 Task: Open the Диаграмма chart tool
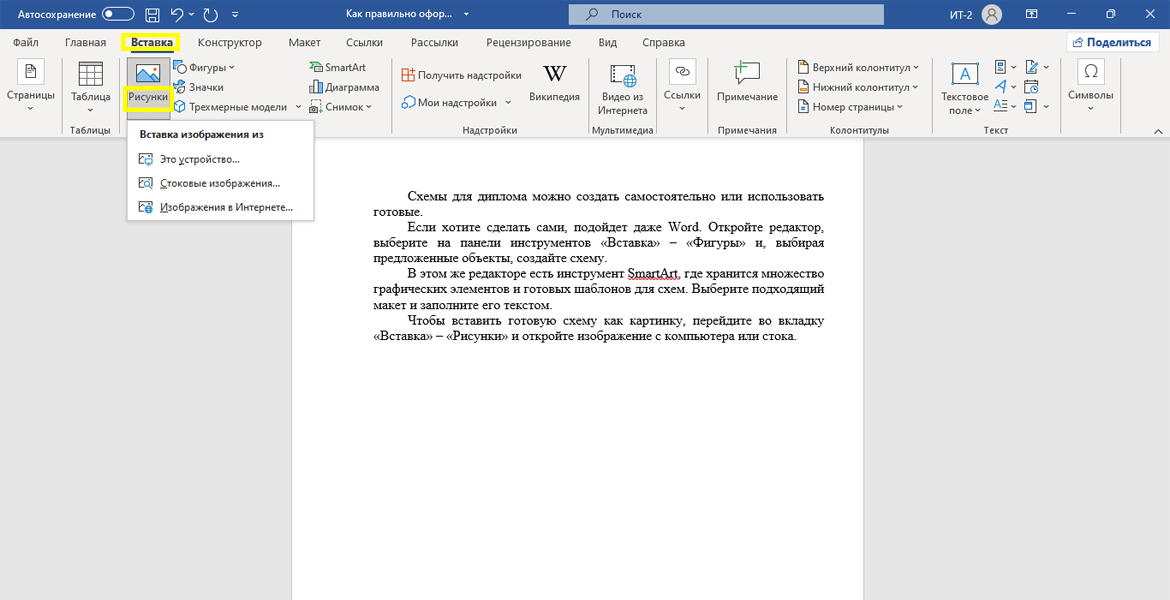344,87
